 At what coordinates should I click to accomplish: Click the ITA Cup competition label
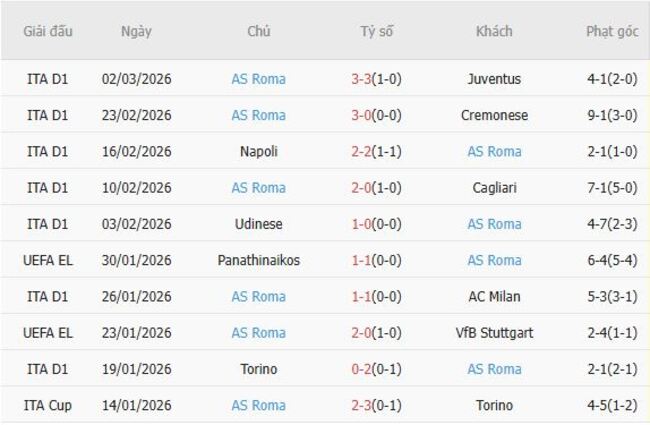49,405
